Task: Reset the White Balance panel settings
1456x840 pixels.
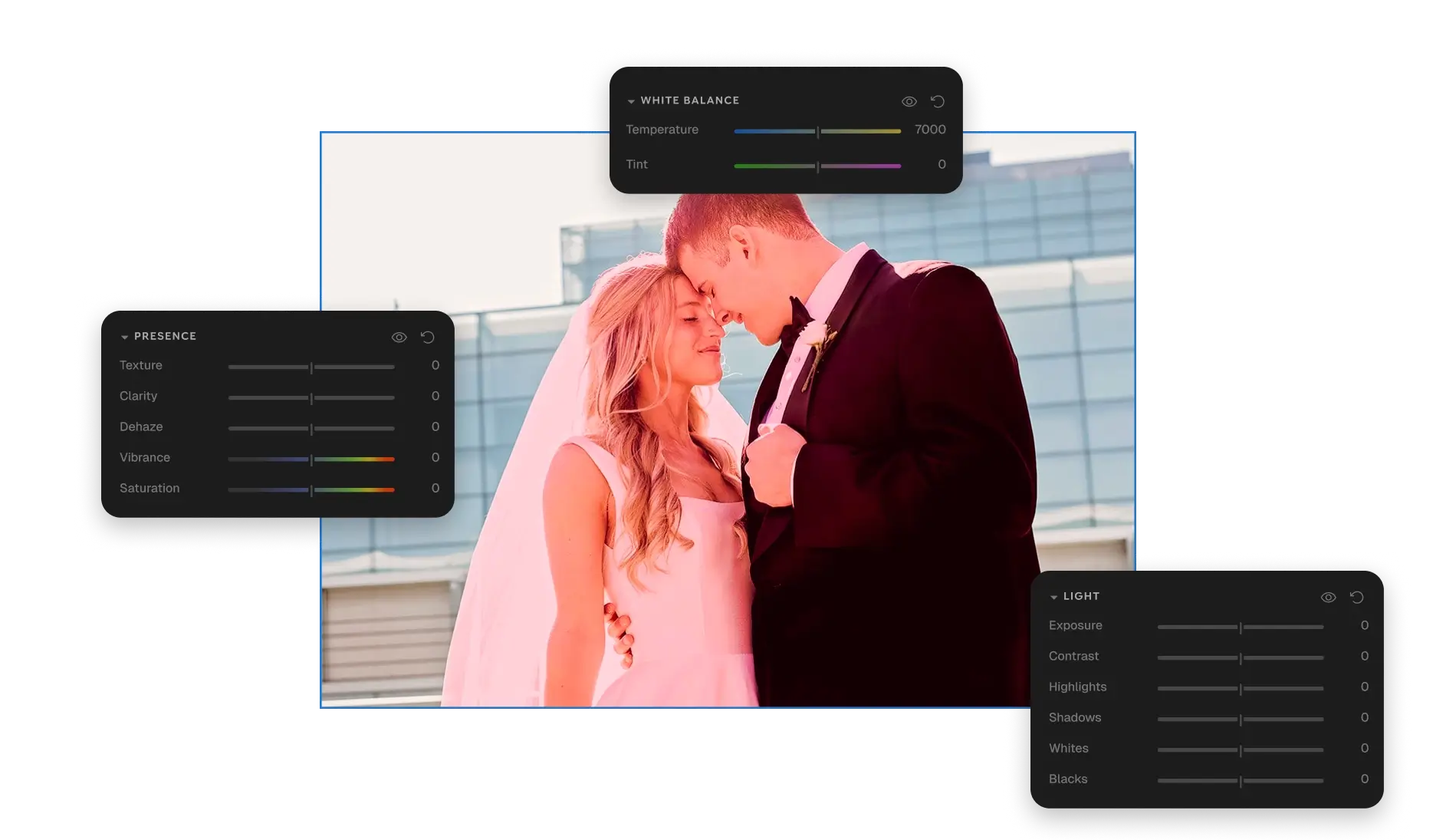Action: point(937,101)
